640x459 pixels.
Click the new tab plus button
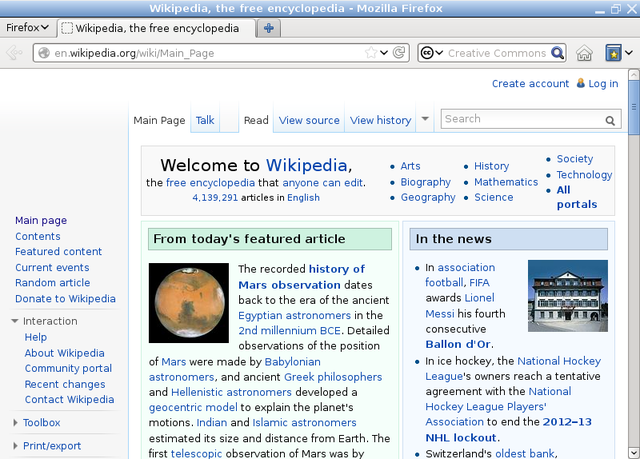click(x=270, y=28)
